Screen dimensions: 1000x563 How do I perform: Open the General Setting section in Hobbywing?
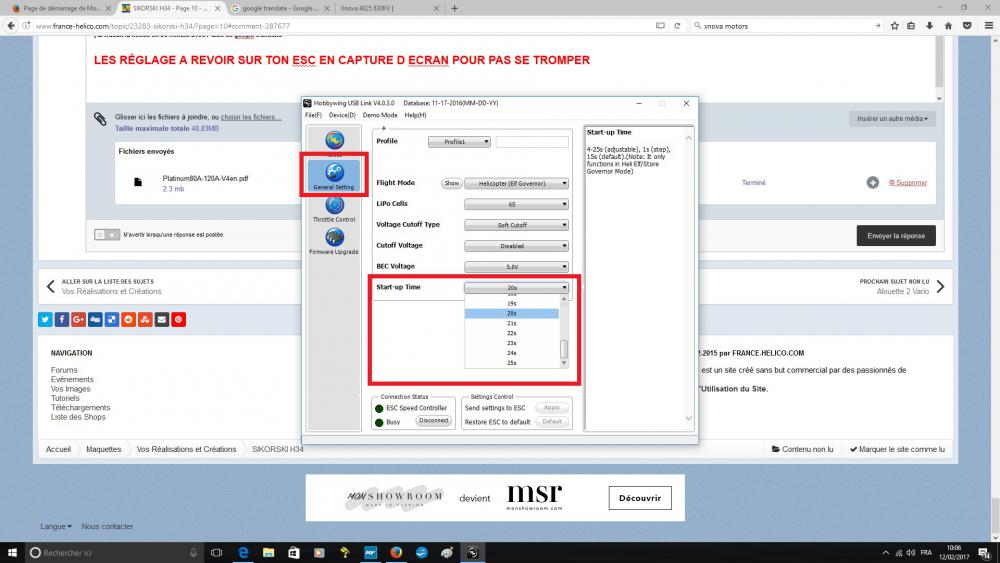(334, 175)
